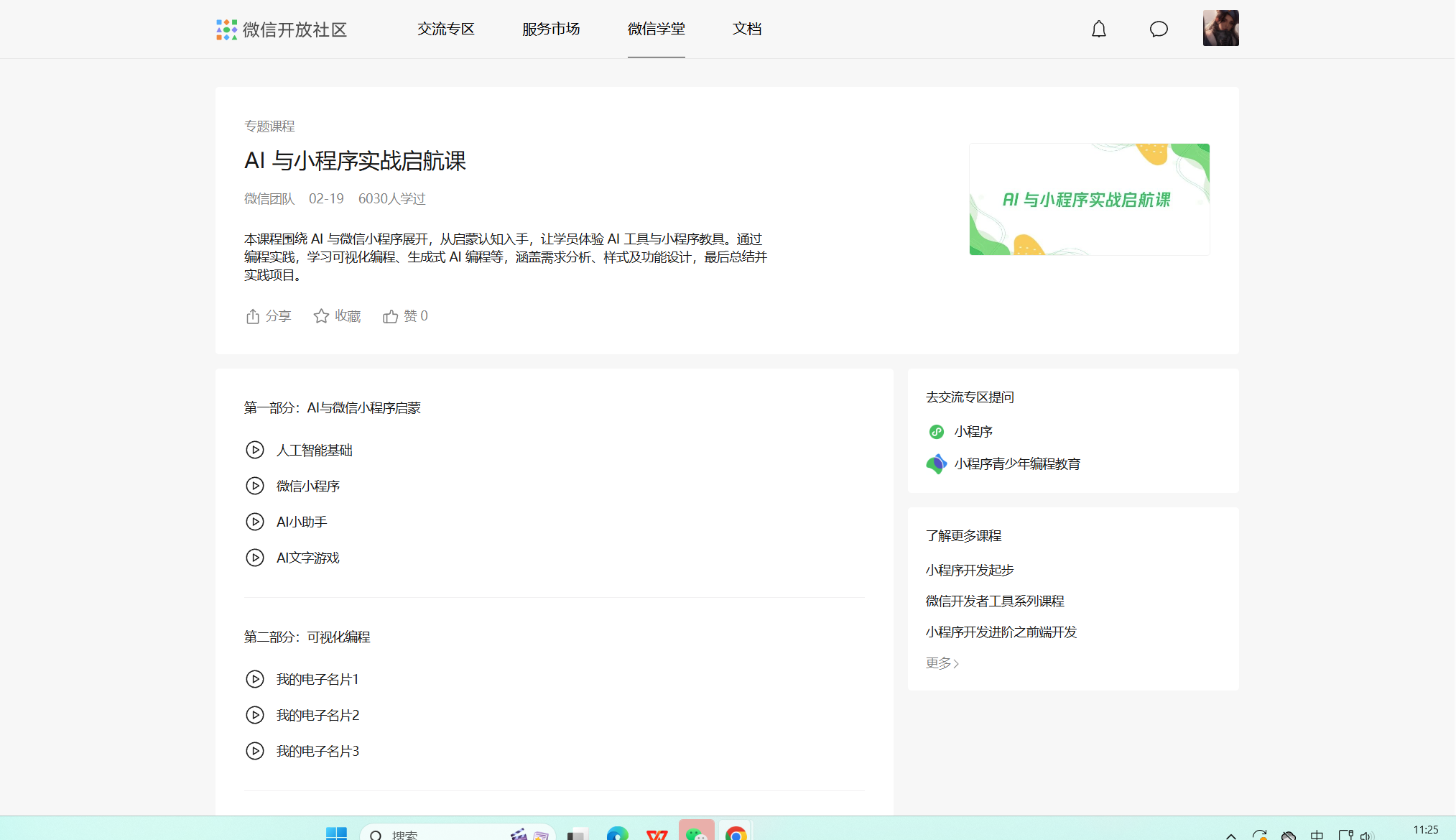The height and width of the screenshot is (840, 1456).
Task: Click 收藏 to favorite the course
Action: click(x=337, y=316)
